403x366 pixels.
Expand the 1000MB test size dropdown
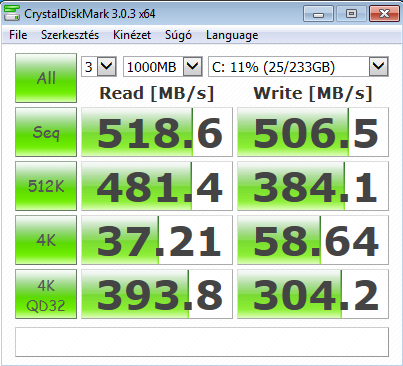pyautogui.click(x=193, y=67)
